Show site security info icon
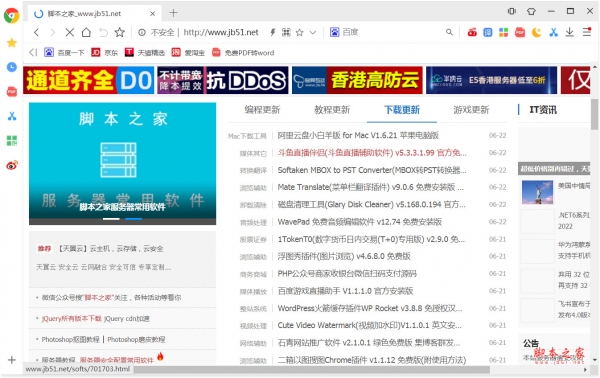Screen dimensions: 600x378 coord(142,33)
